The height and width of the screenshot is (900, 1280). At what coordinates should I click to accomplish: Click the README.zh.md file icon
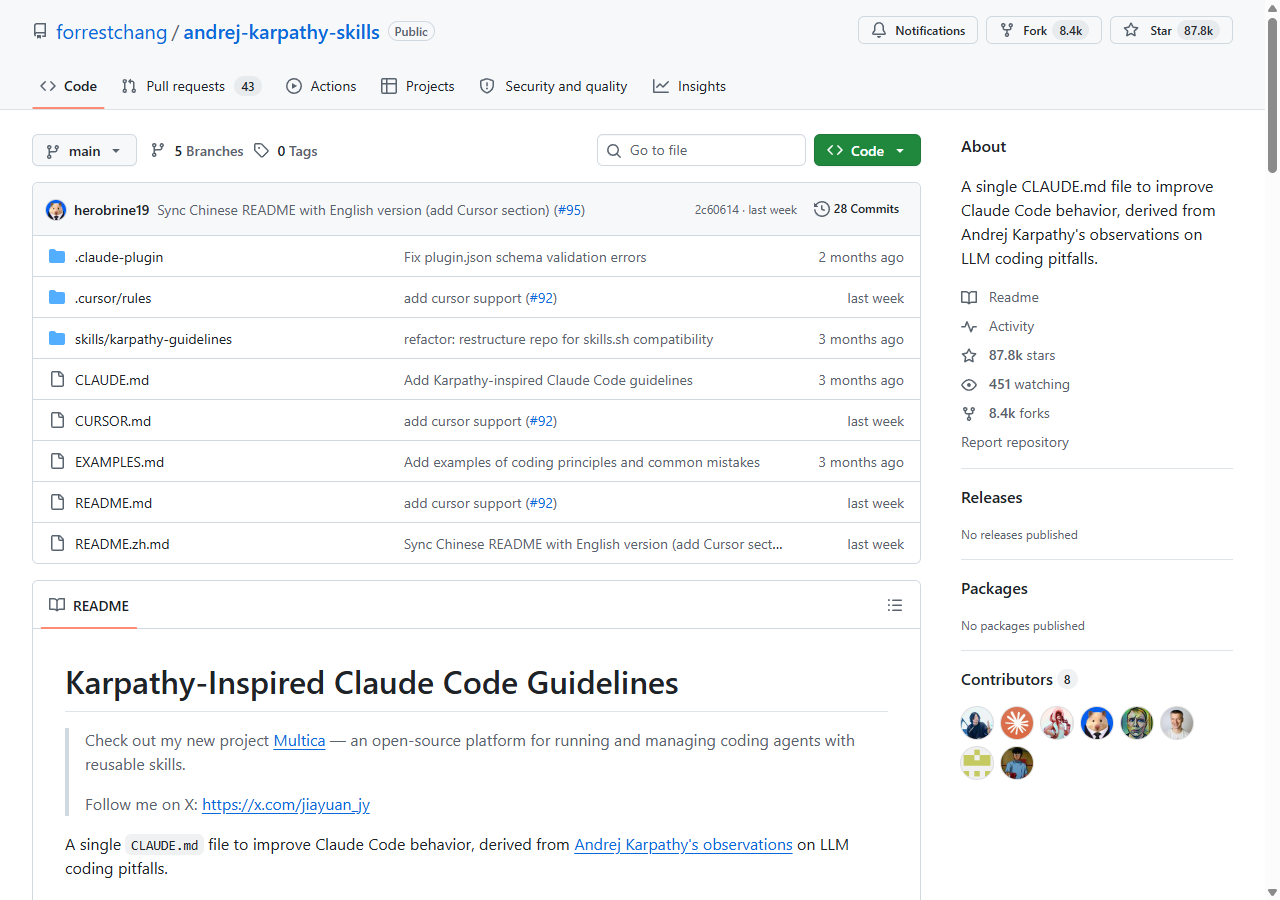click(x=57, y=544)
